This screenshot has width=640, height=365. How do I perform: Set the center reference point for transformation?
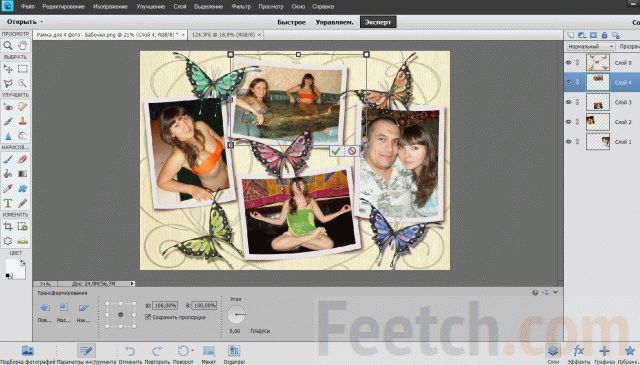(120, 315)
